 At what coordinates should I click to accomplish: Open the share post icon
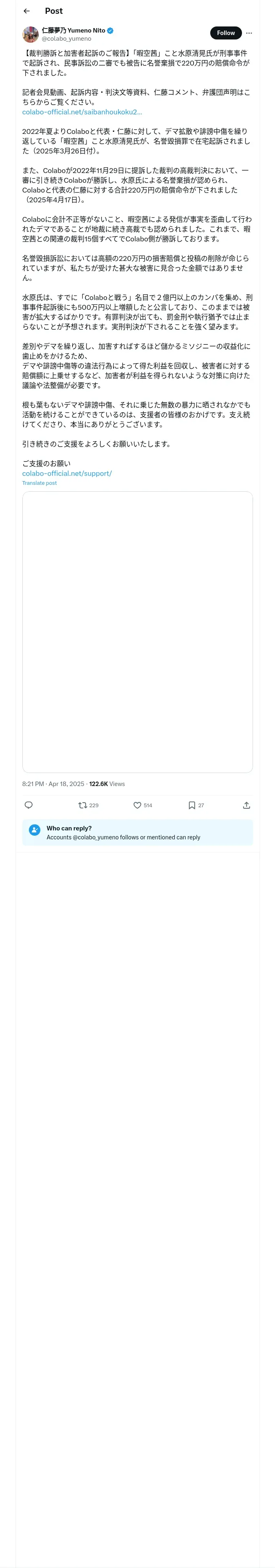(246, 805)
